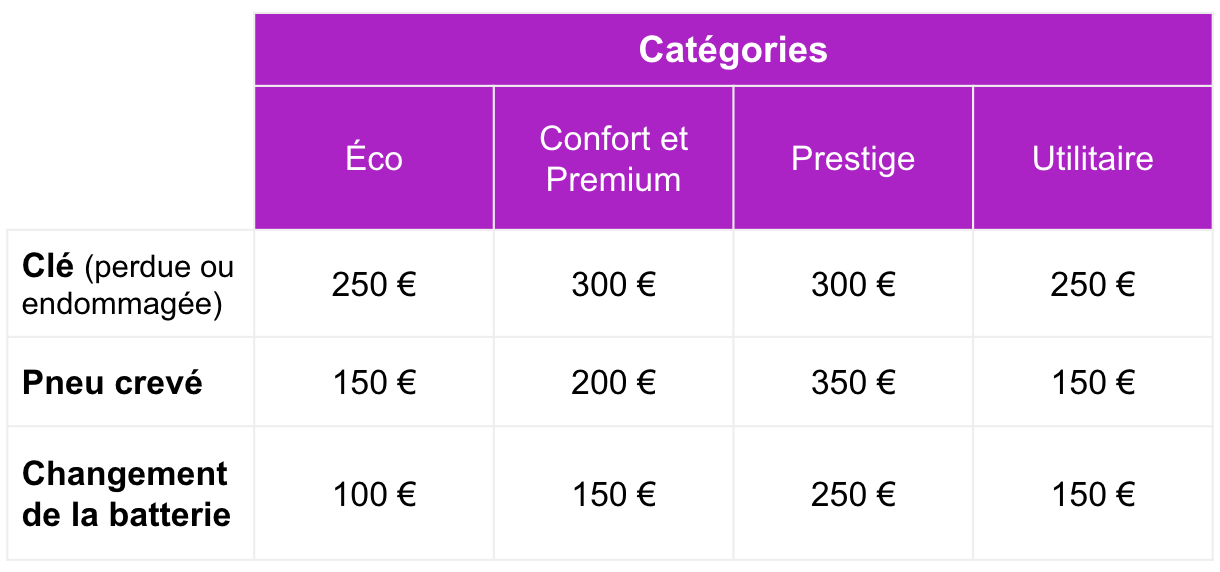The width and height of the screenshot is (1220, 572).
Task: Click the Éco battery price 100 €
Action: coord(374,494)
